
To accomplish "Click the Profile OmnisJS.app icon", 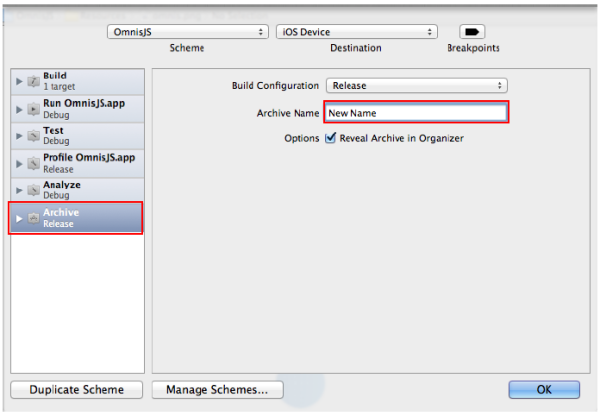I will click(x=33, y=163).
